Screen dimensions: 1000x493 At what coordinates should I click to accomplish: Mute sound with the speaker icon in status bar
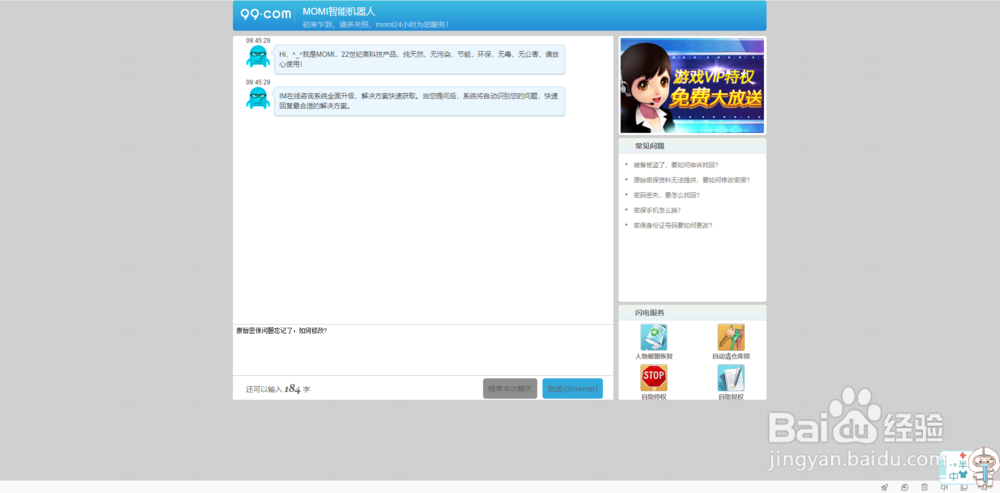[x=945, y=487]
